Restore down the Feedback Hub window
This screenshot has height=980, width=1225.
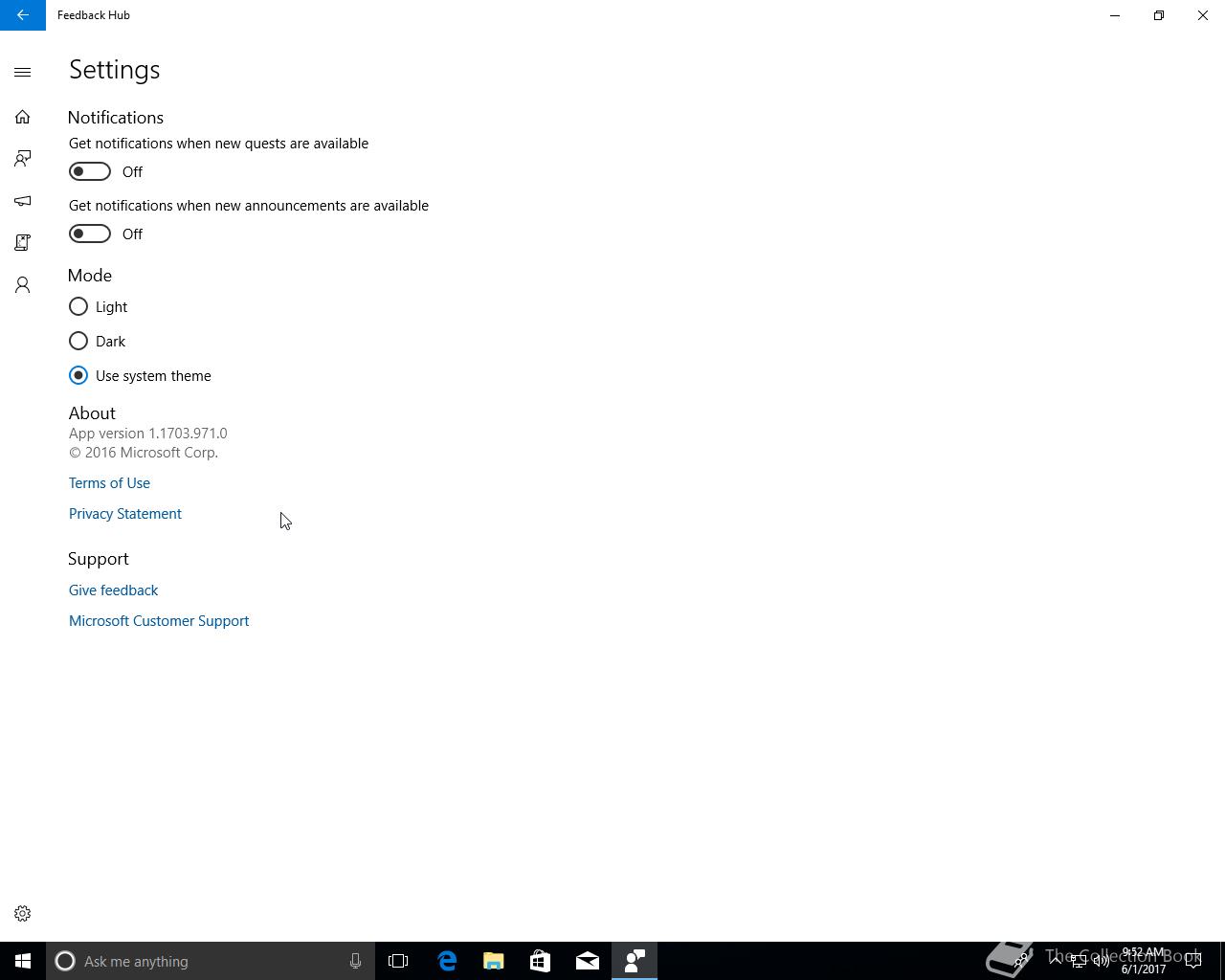[1159, 15]
